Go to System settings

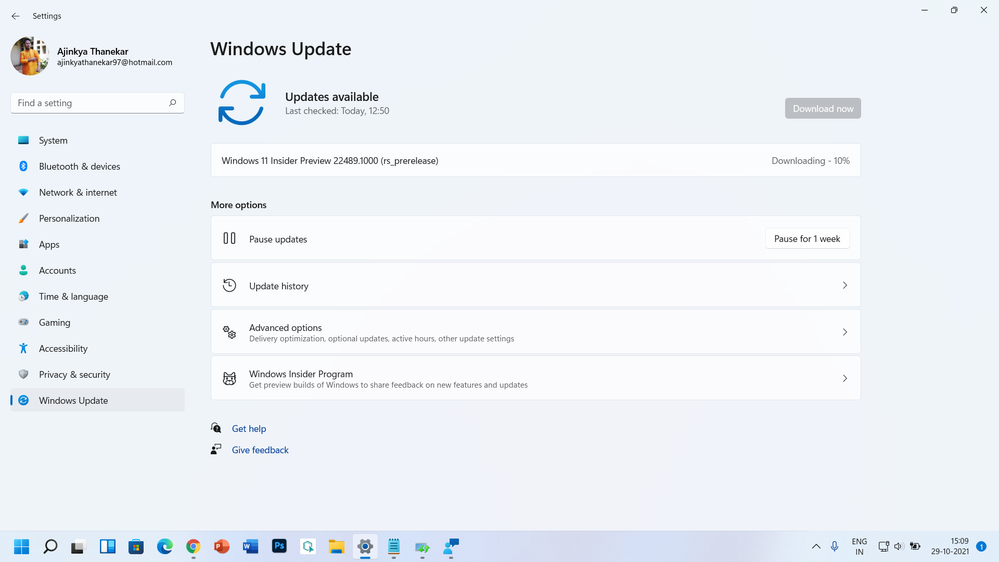tap(97, 140)
